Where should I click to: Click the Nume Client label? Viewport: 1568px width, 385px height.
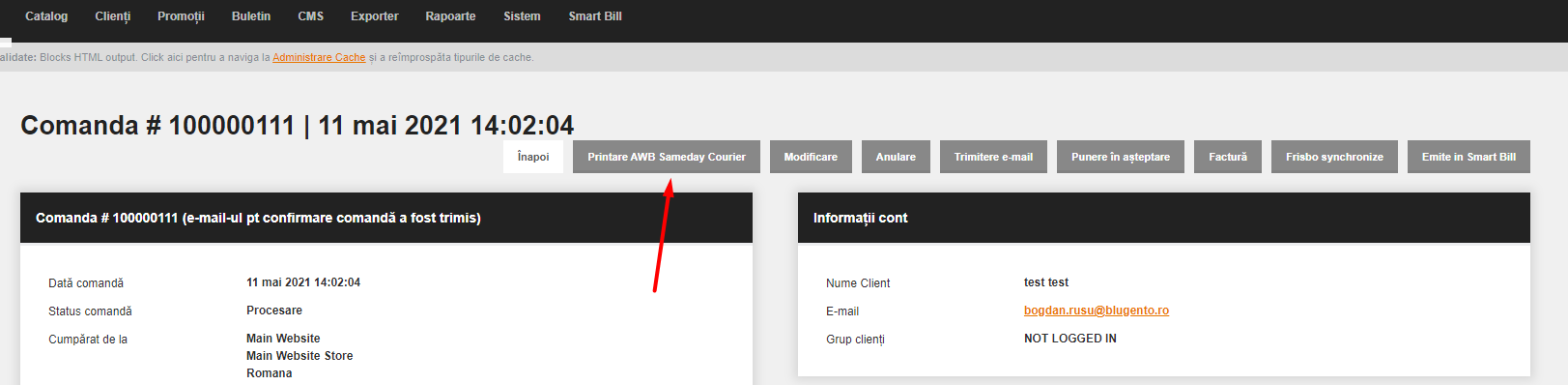858,283
